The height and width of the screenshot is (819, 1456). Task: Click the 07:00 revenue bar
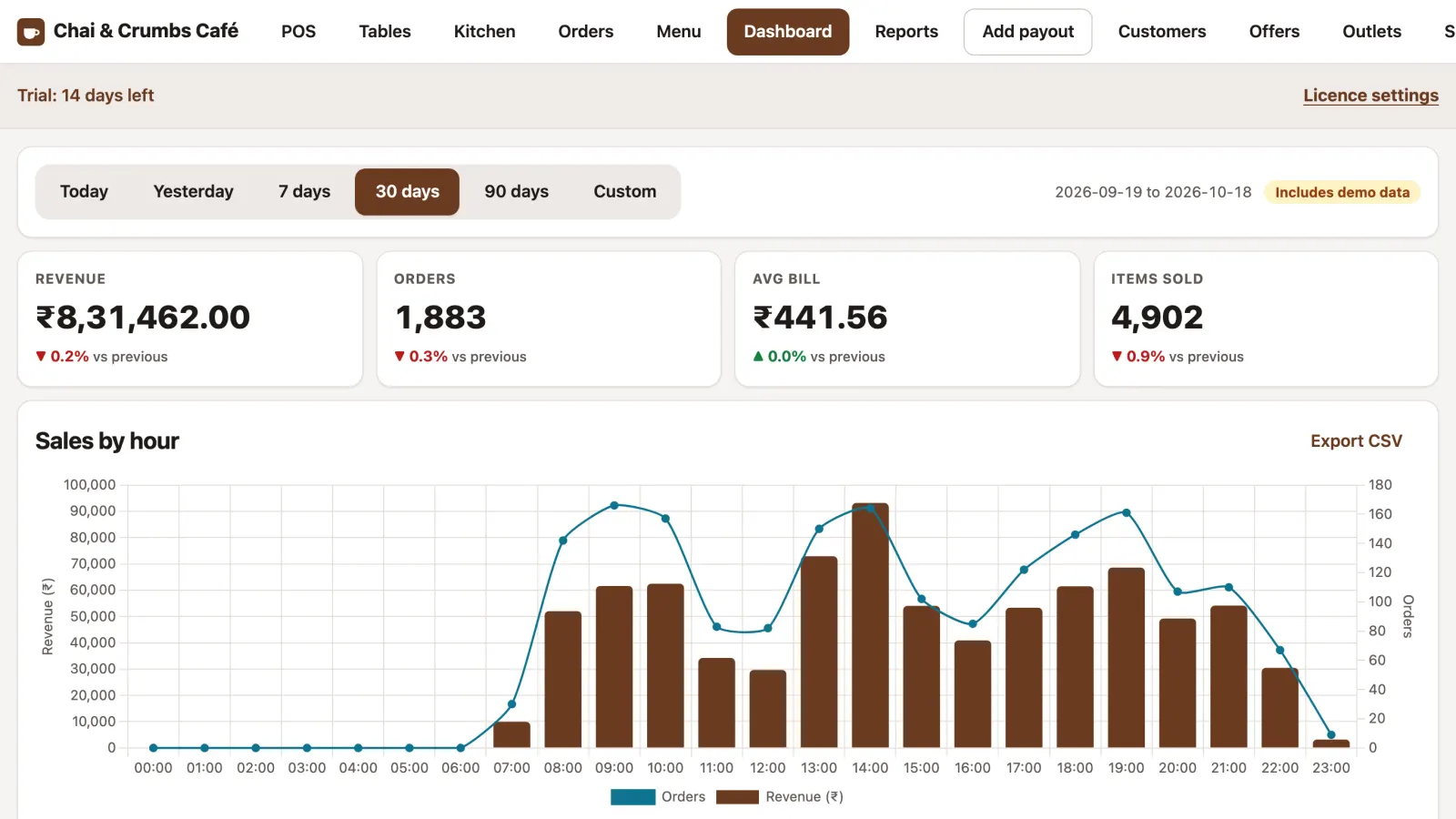(511, 735)
